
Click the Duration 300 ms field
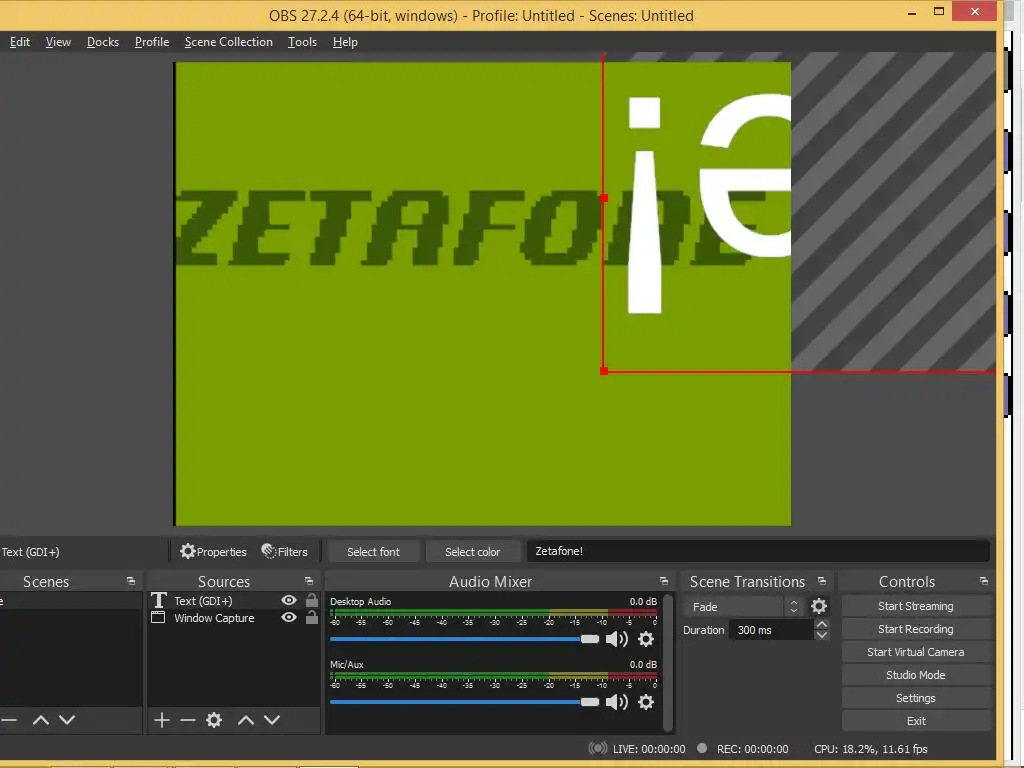click(x=771, y=630)
